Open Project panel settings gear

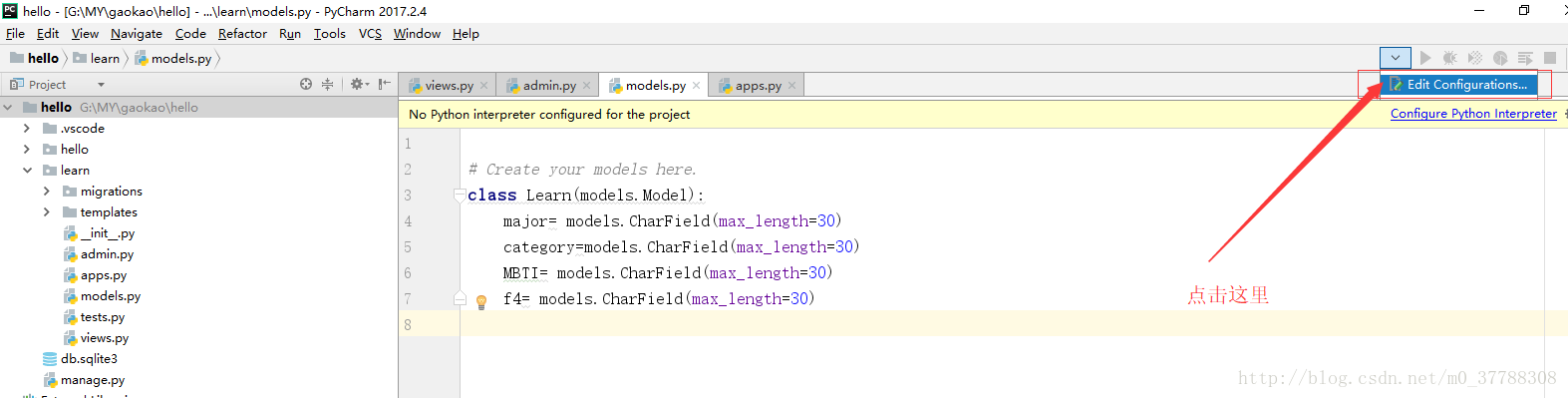(x=359, y=85)
